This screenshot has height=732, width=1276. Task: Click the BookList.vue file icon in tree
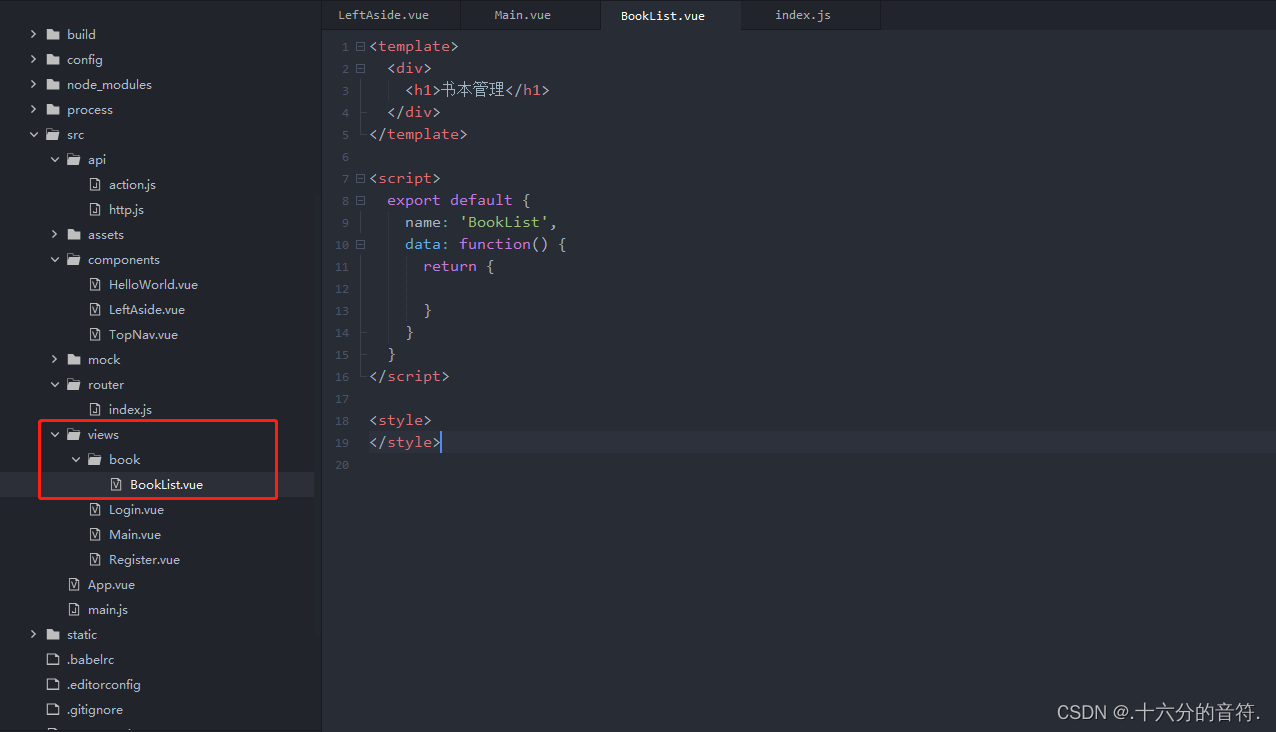(x=116, y=484)
